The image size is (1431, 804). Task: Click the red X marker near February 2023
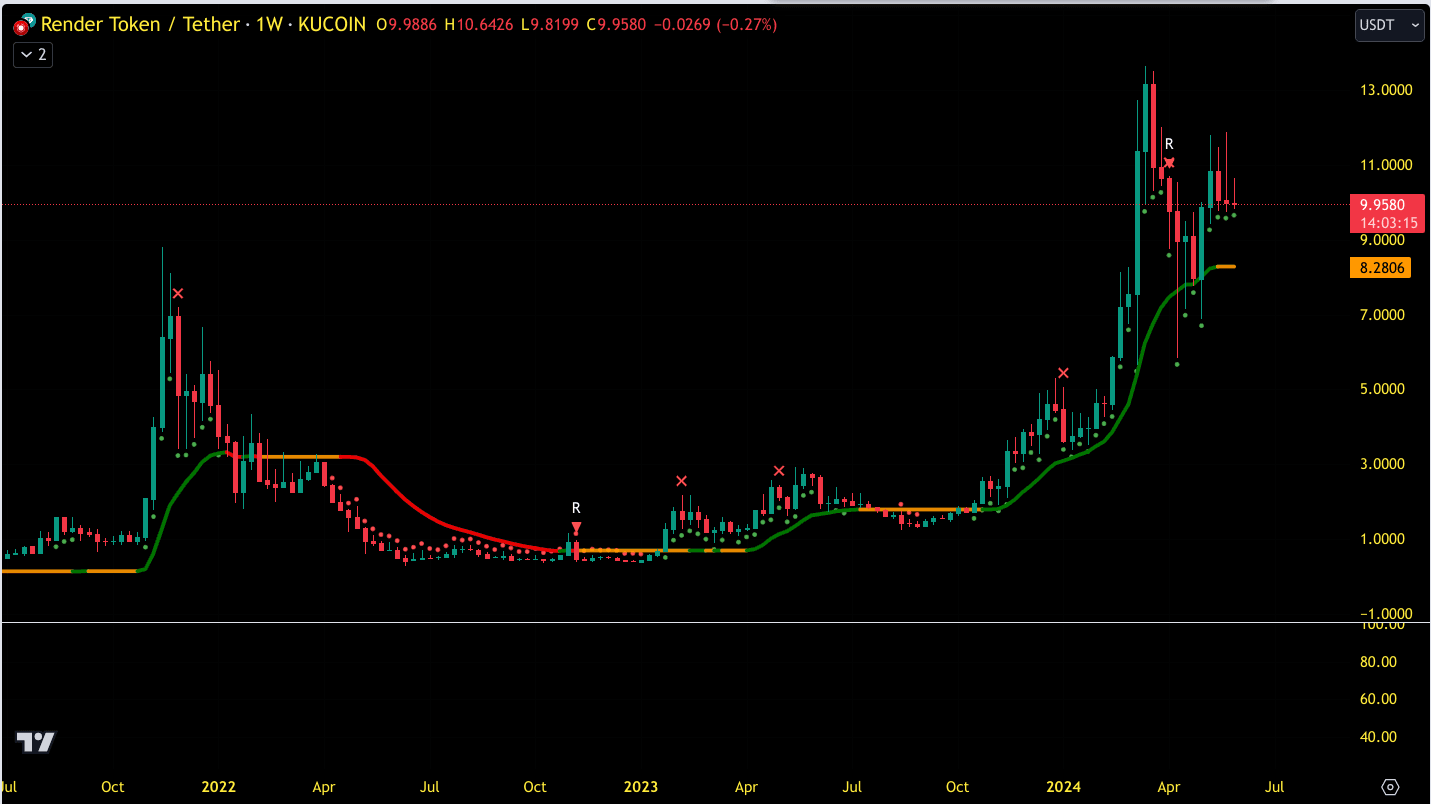pos(681,481)
